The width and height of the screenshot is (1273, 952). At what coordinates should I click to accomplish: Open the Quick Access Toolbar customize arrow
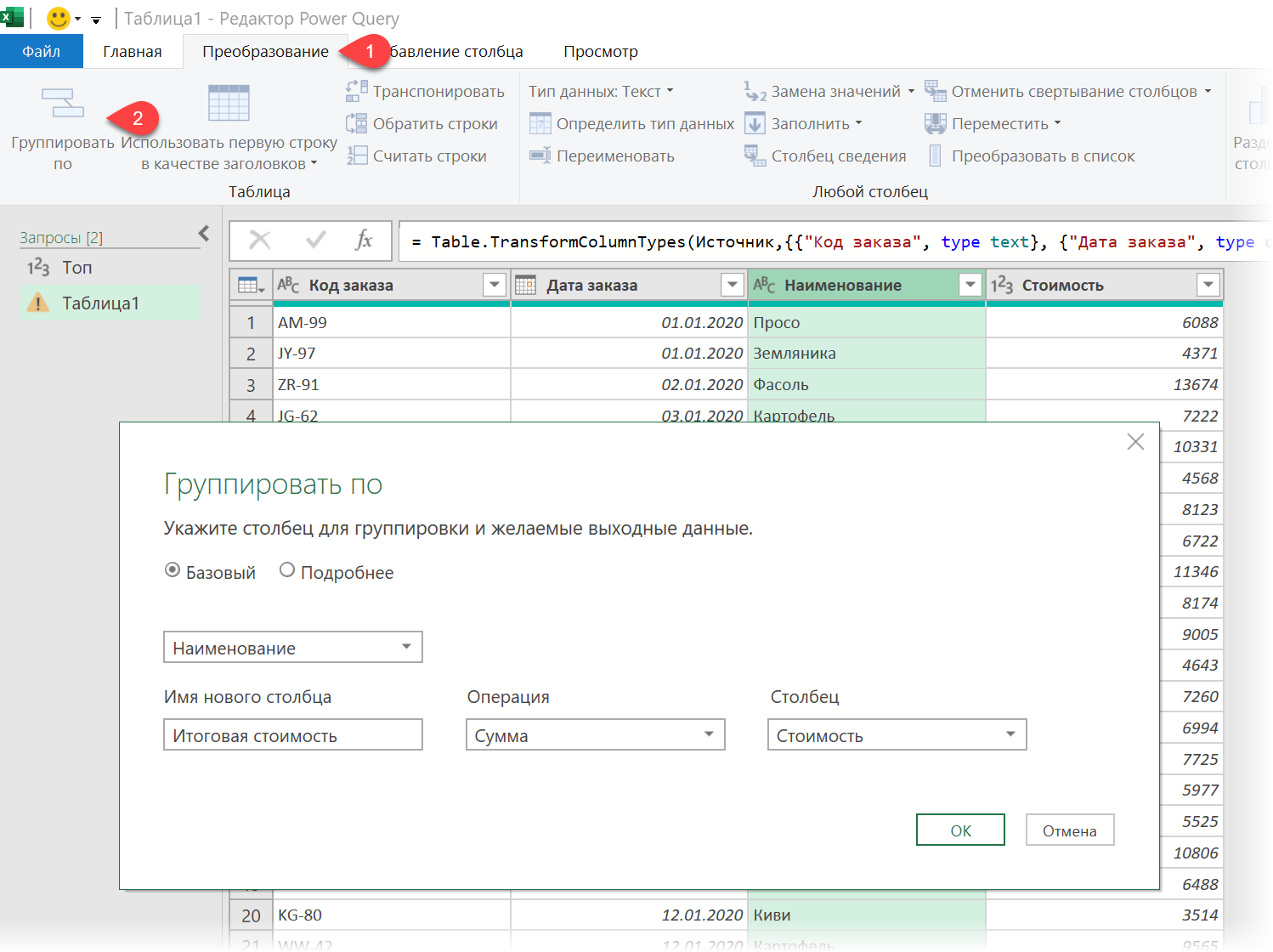[x=96, y=20]
